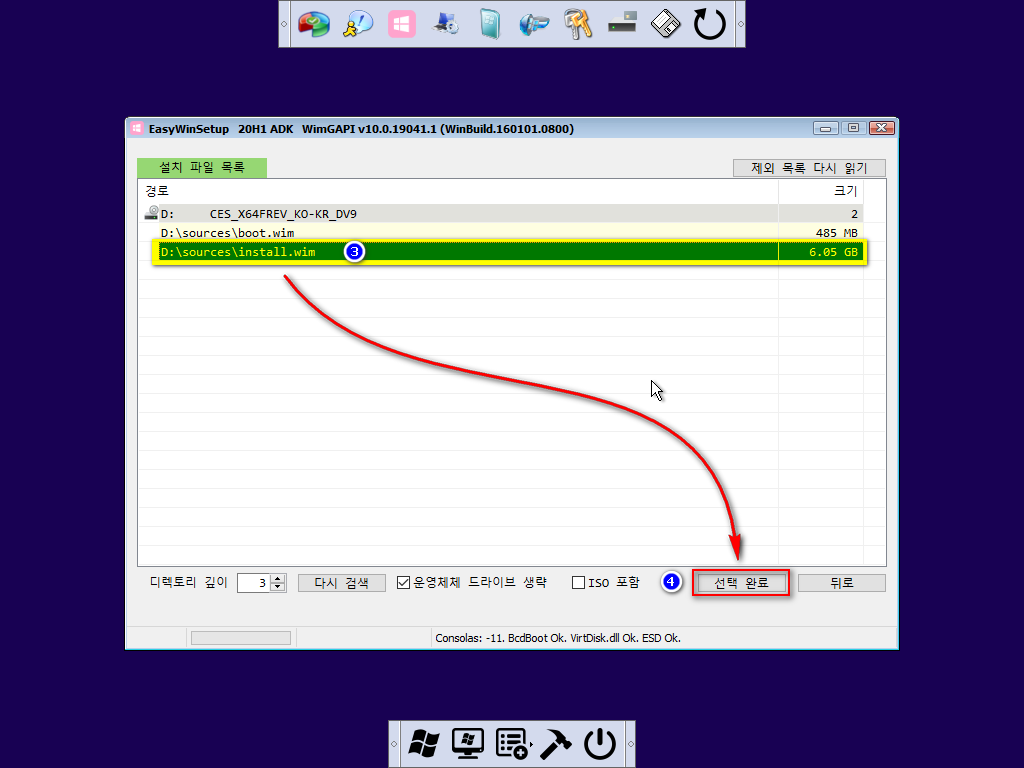Click the left grip diamond of top toolbar
The image size is (1024, 768).
coord(284,24)
